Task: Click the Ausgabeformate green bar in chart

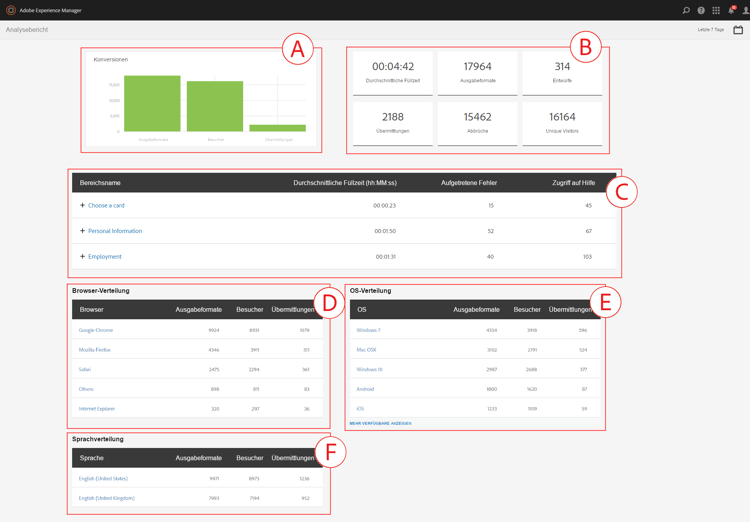Action: click(x=152, y=103)
